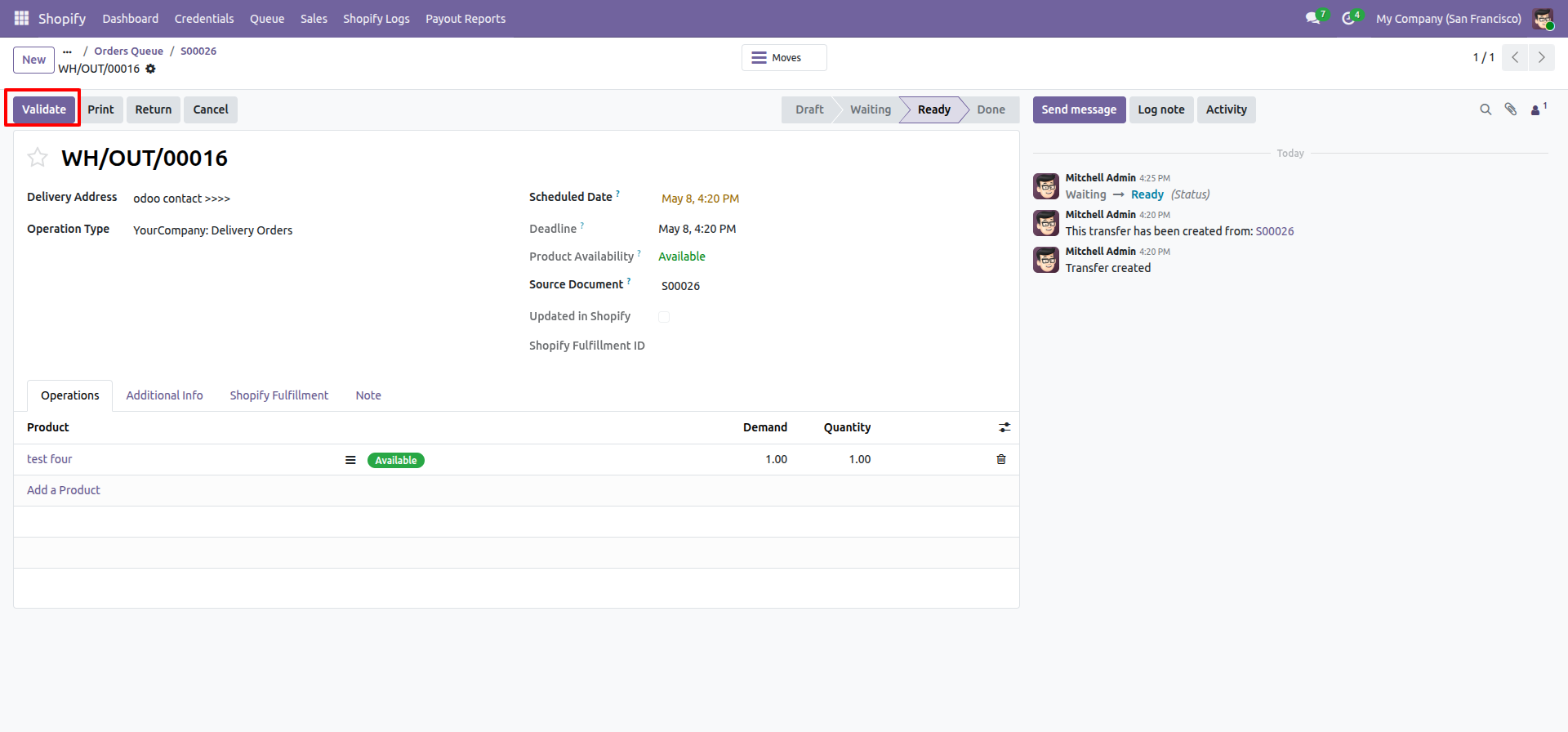The height and width of the screenshot is (732, 1568).
Task: Switch to Additional Info tab
Action: click(x=164, y=395)
